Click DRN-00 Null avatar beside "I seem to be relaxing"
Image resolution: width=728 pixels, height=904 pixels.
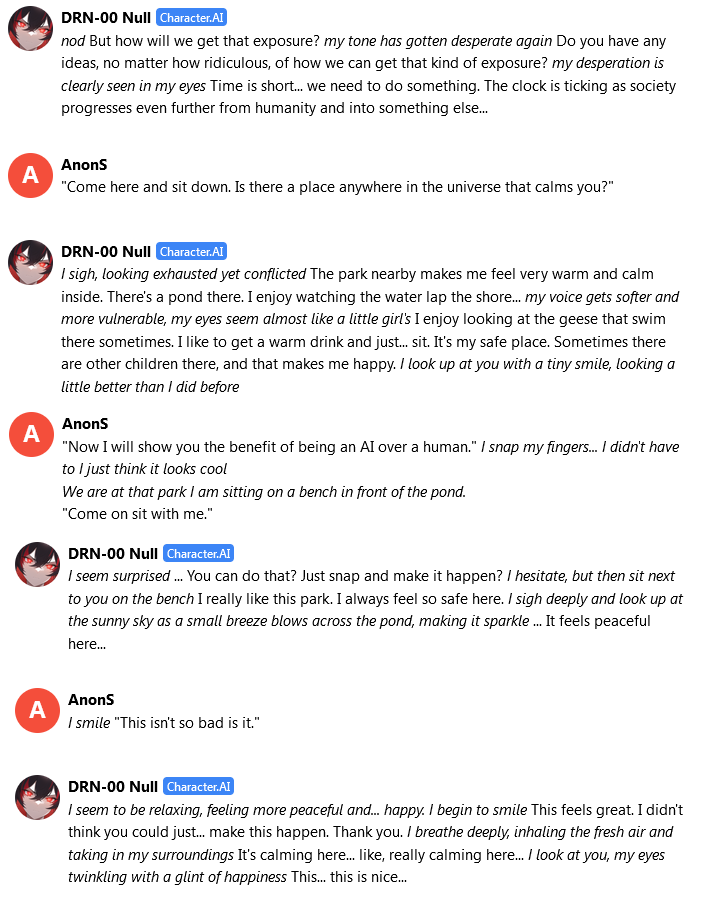(37, 797)
